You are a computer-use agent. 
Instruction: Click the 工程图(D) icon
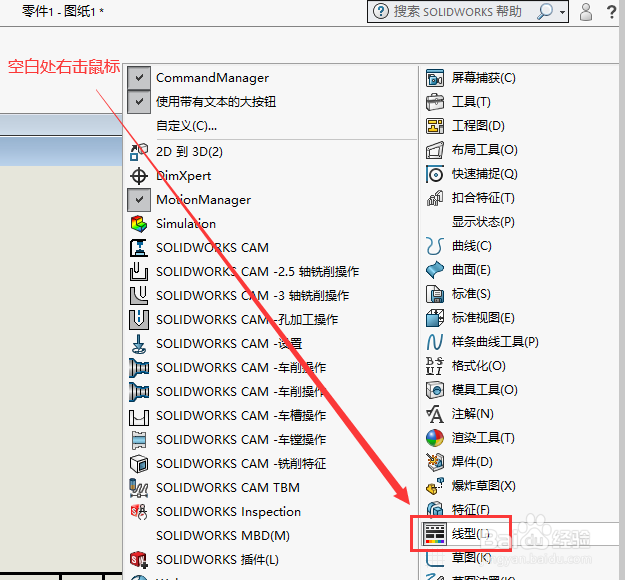pos(435,126)
